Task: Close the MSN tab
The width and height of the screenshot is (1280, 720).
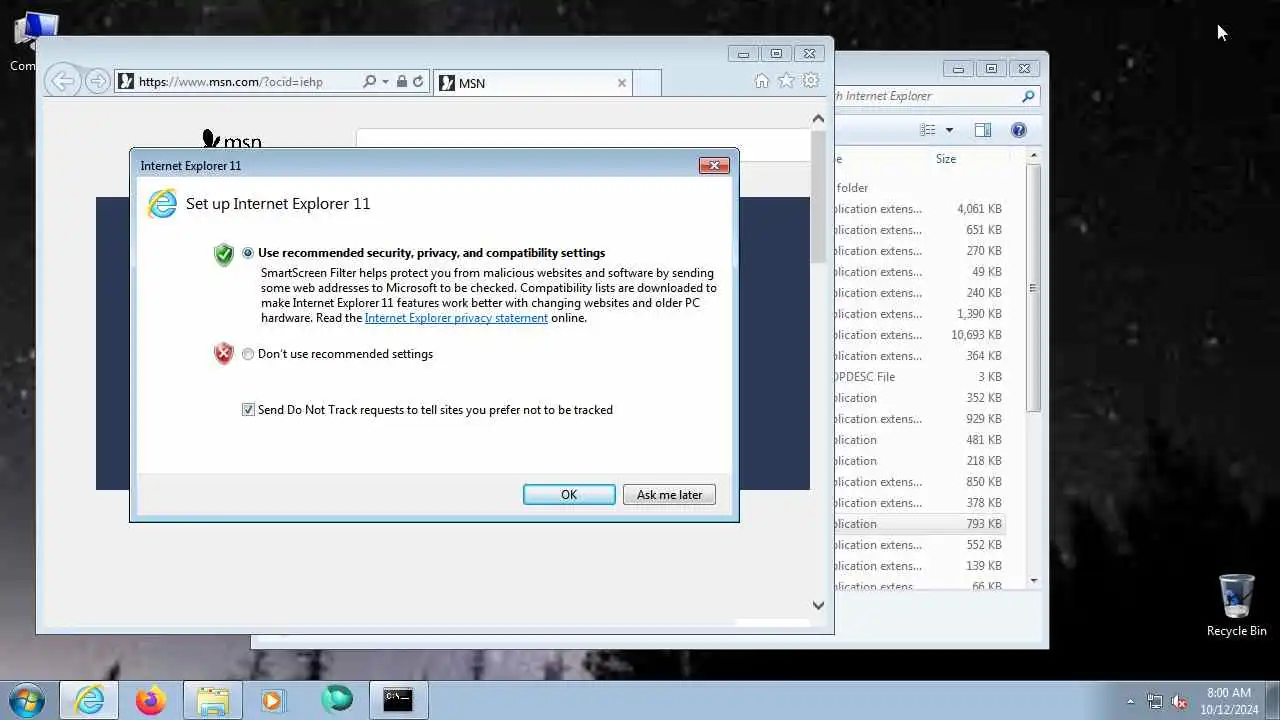Action: [x=622, y=83]
